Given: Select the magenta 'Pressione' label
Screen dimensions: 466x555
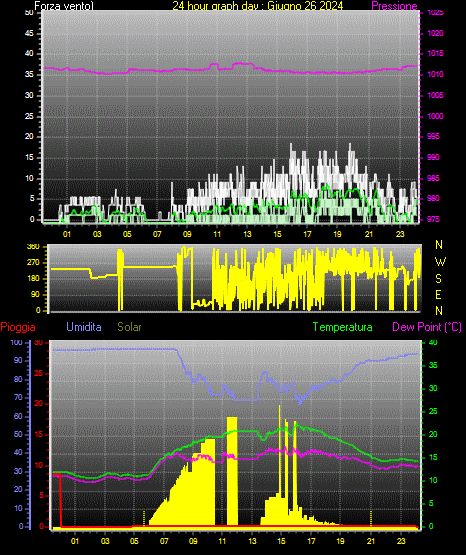Looking at the screenshot, I should click(x=394, y=6).
